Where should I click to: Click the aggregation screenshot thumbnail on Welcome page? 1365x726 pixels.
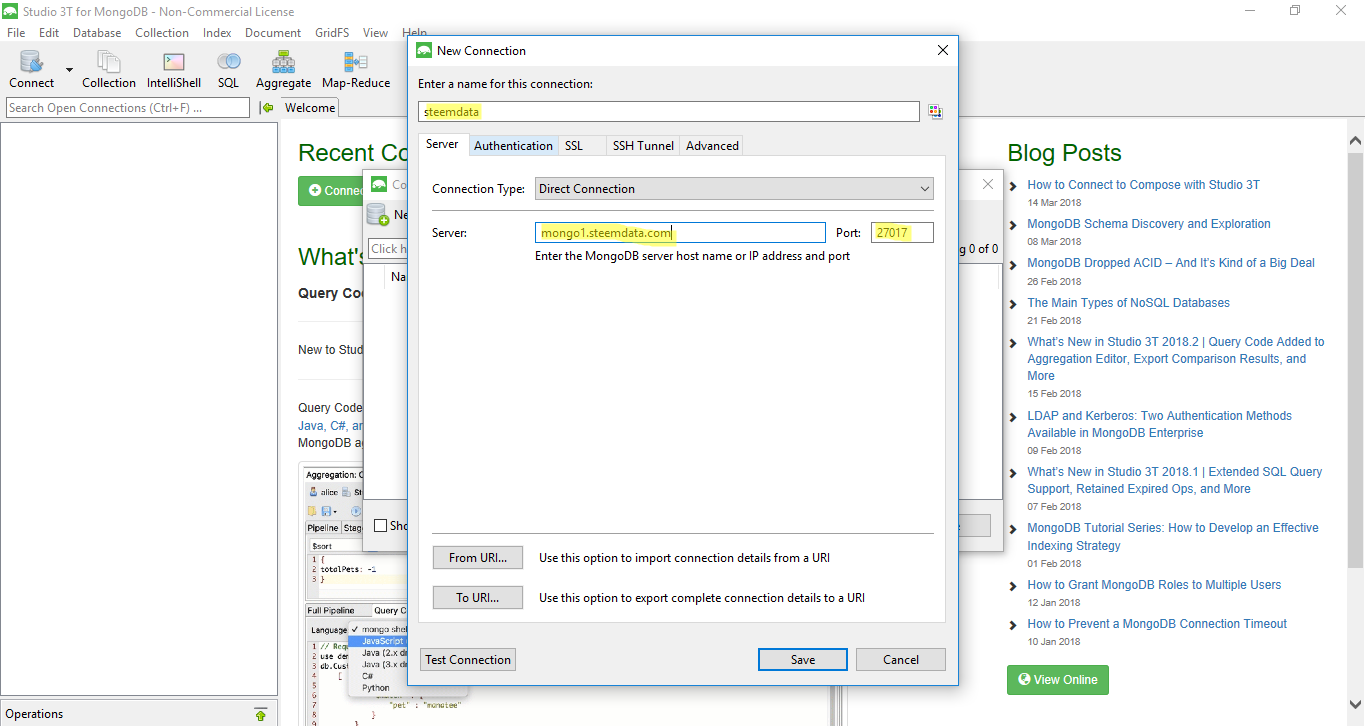pos(353,594)
